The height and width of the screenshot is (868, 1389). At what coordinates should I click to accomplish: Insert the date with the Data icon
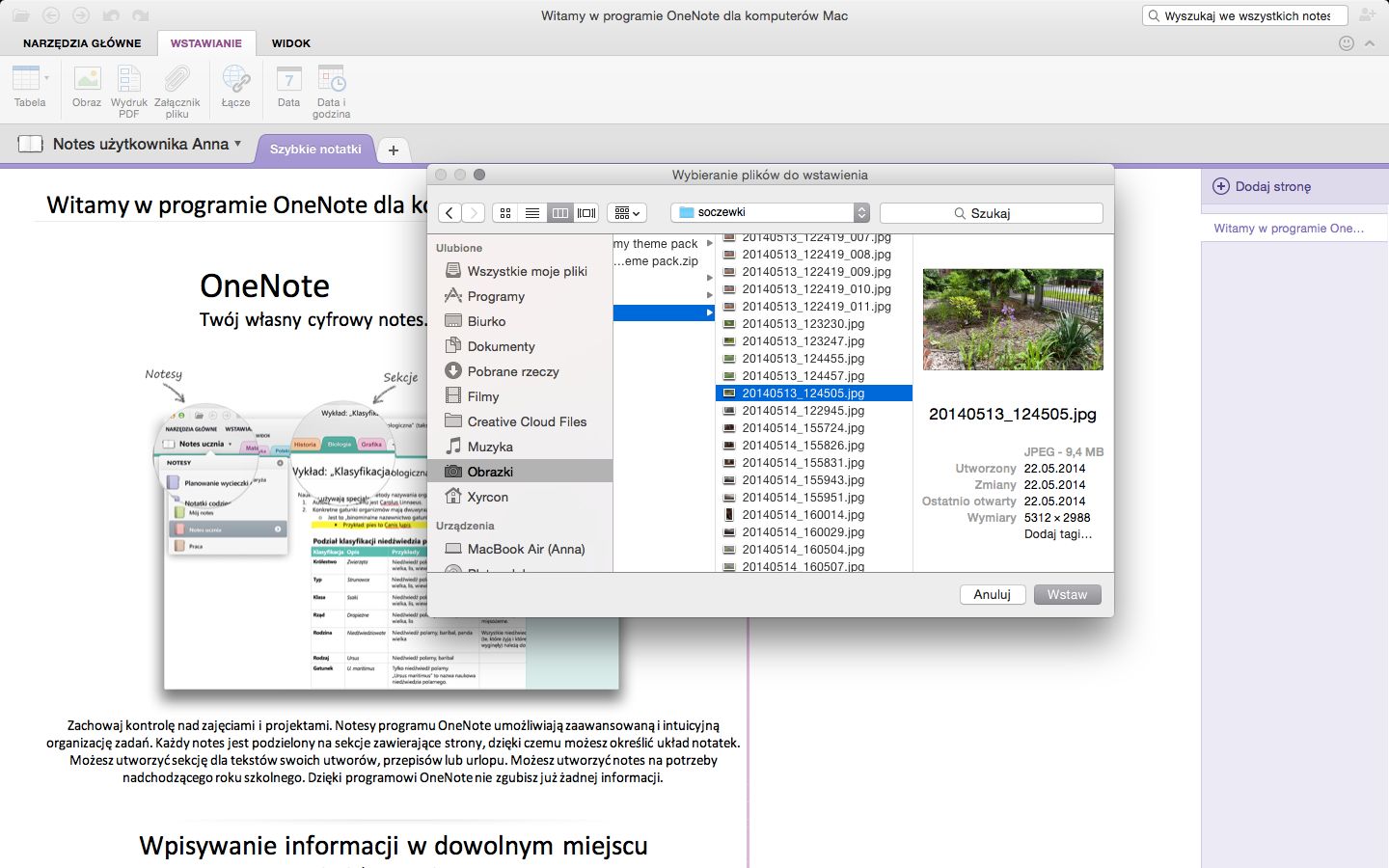289,78
